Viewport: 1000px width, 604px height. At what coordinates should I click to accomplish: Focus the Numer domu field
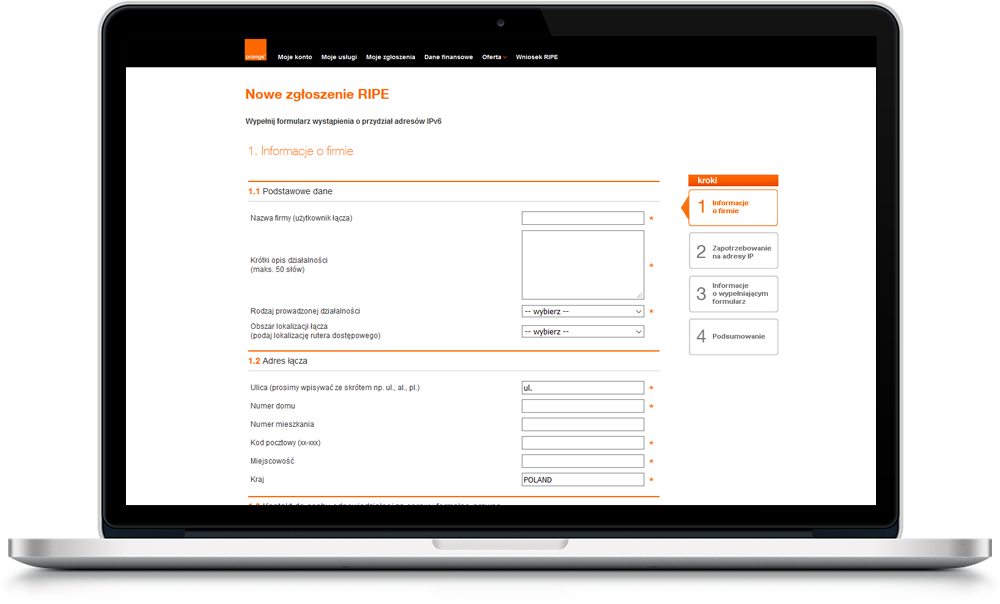click(583, 406)
